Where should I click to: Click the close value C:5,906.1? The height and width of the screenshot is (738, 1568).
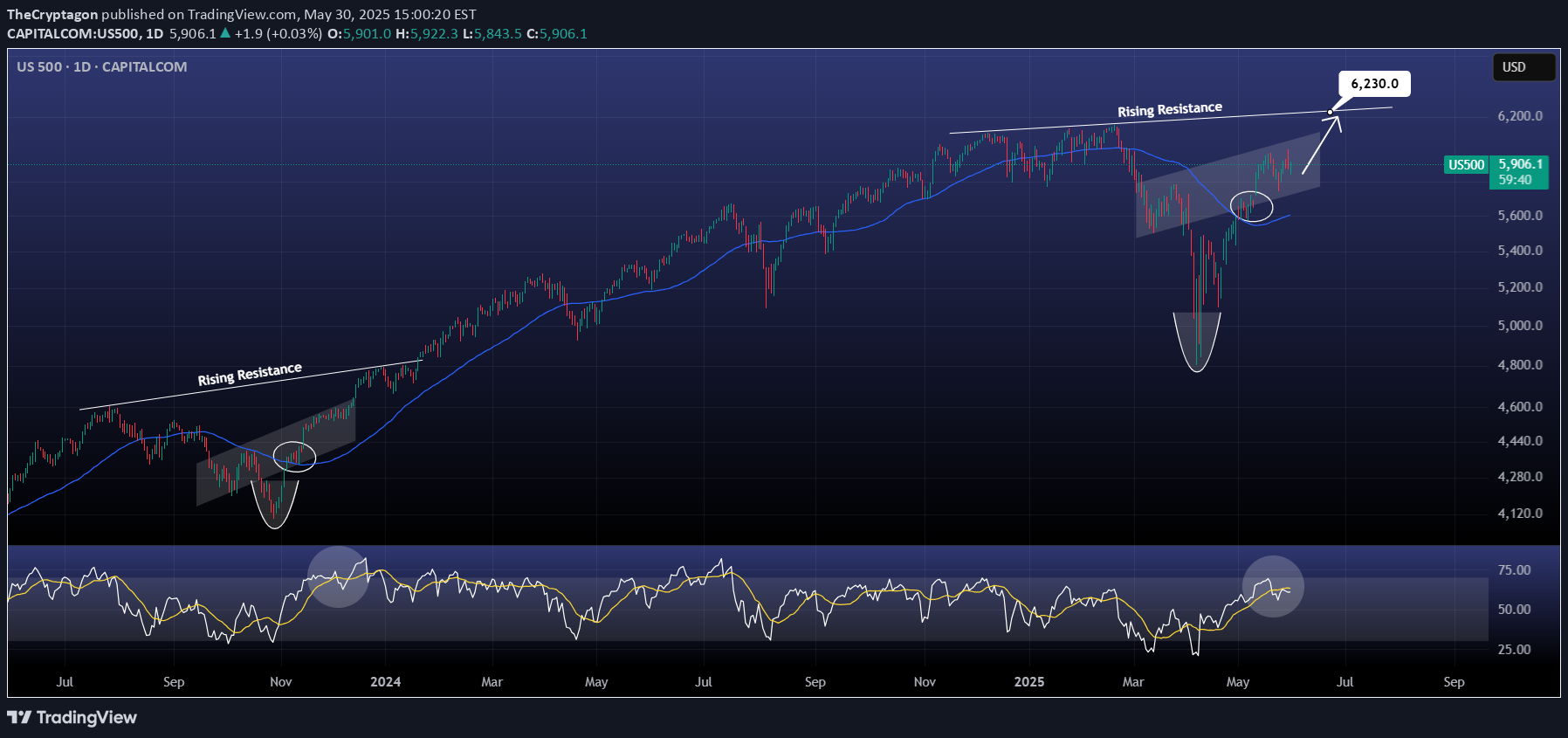557,33
